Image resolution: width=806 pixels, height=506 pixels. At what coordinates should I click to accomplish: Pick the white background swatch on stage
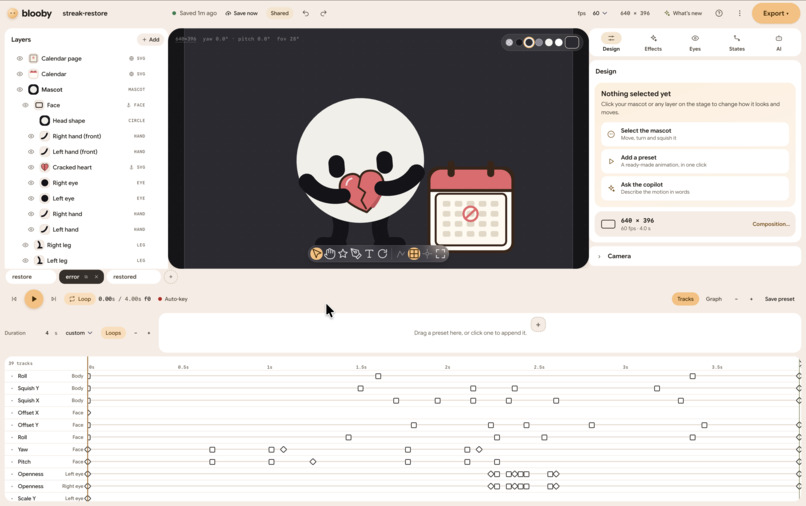tap(558, 42)
